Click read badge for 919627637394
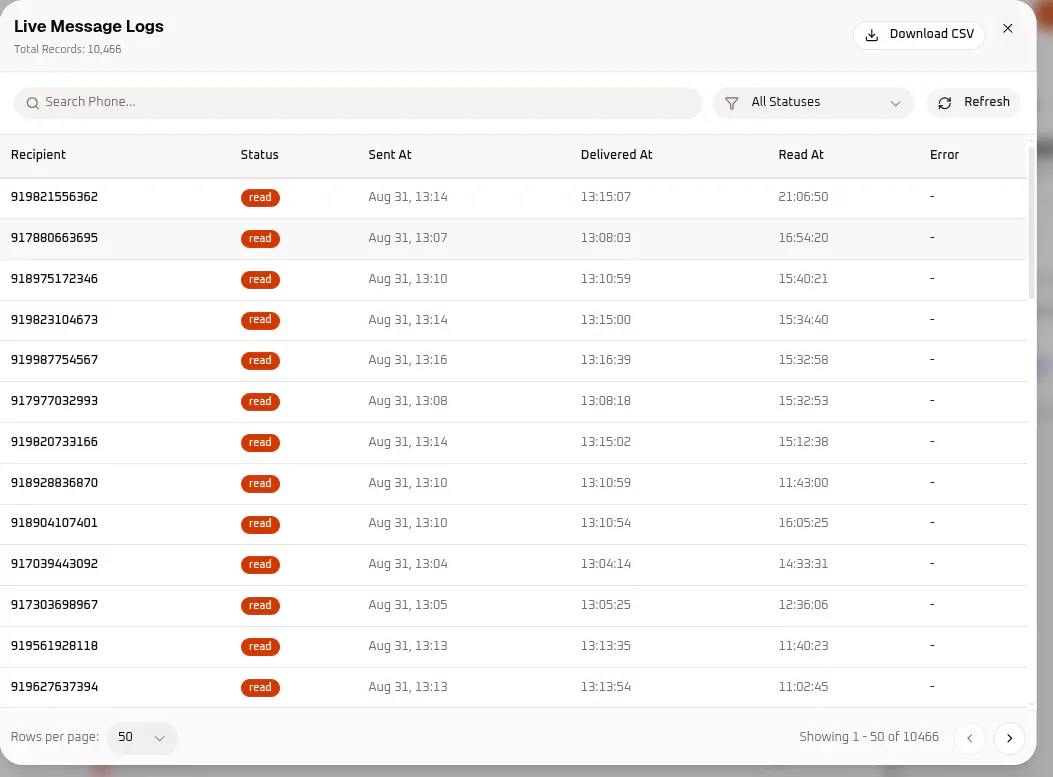 coord(260,688)
